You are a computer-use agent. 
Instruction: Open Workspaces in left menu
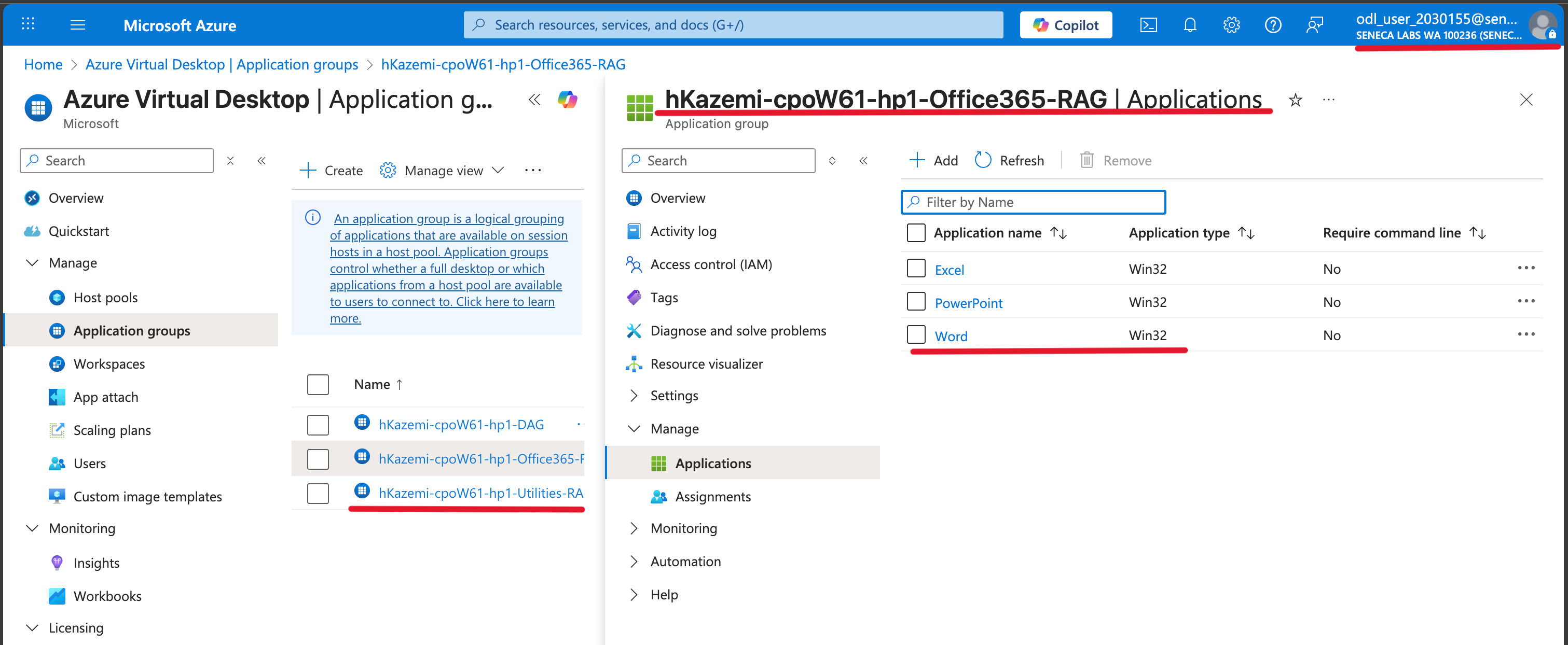click(109, 364)
